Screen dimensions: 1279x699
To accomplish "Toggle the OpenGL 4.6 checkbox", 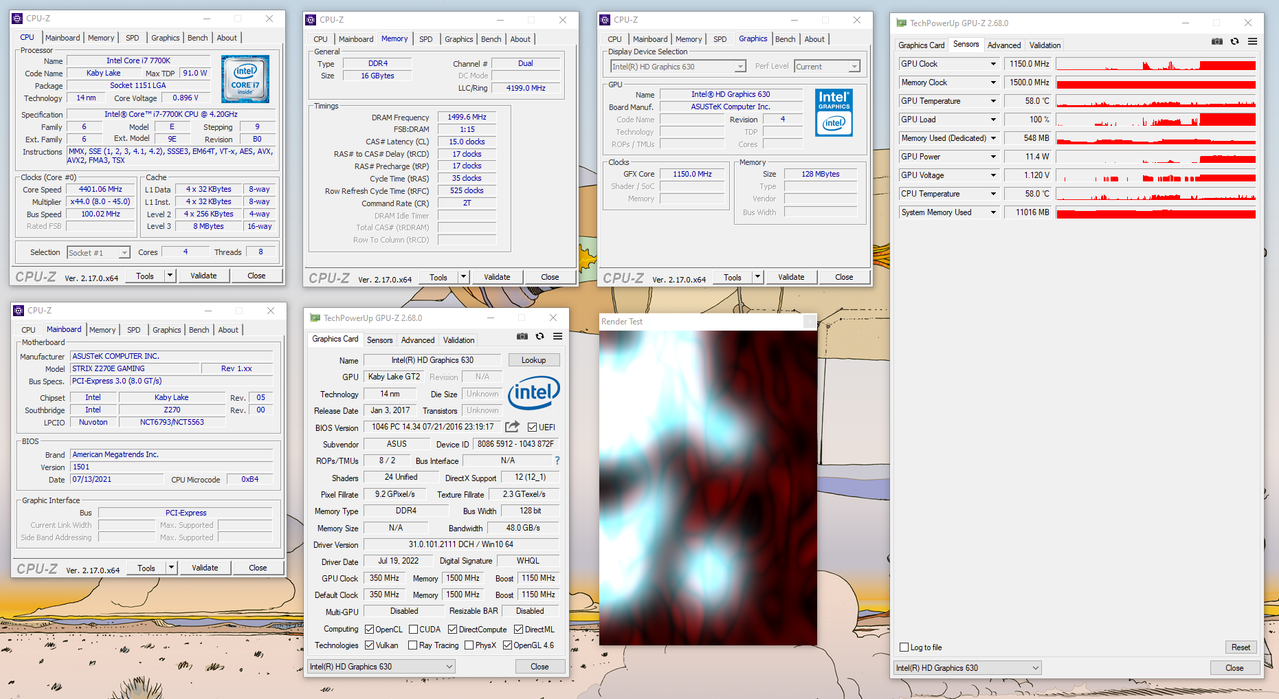I will coord(508,645).
